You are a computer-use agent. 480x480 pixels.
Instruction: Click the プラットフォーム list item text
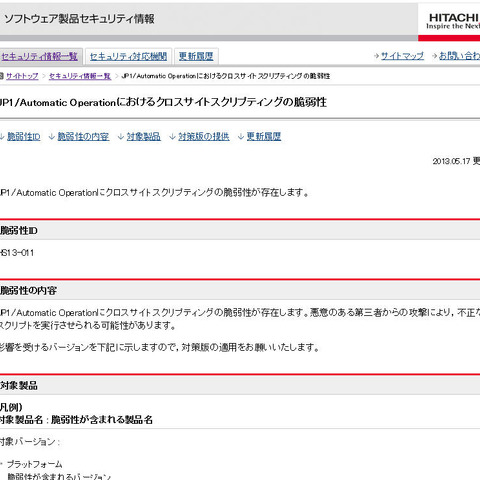tap(35, 464)
